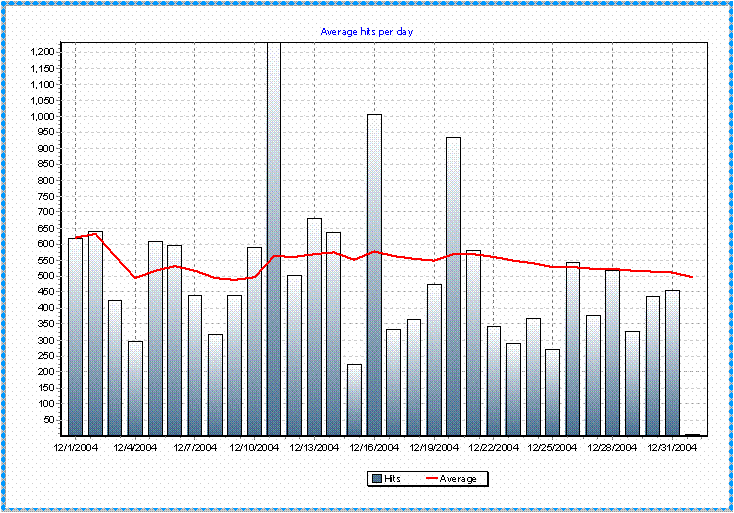This screenshot has width=734, height=513.
Task: Click the 12/25/2004 x-axis date label
Action: 553,447
